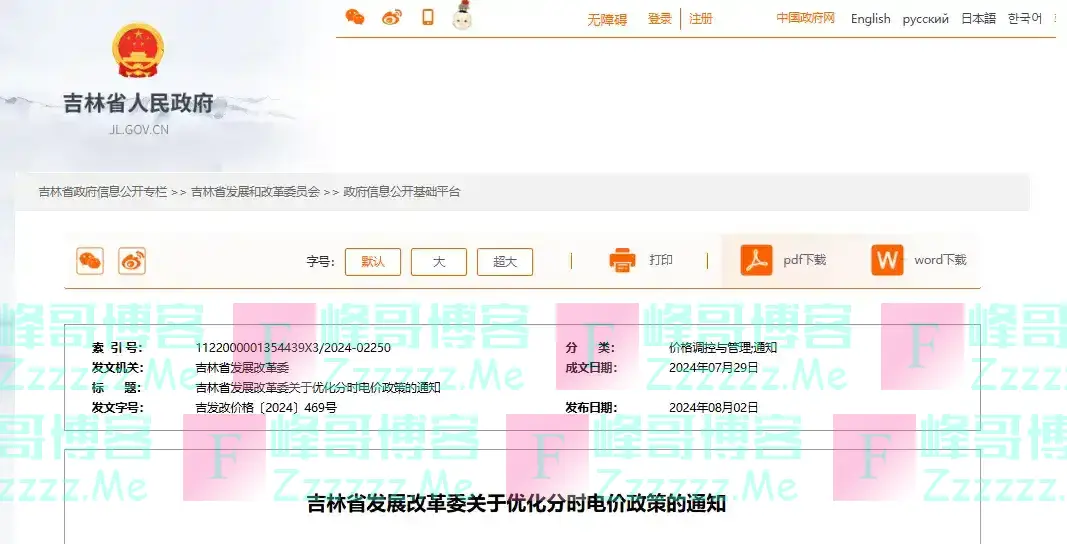Screen dimensions: 1067x544
Task: Share via WeChat icon in article toolbar
Action: pyautogui.click(x=90, y=261)
